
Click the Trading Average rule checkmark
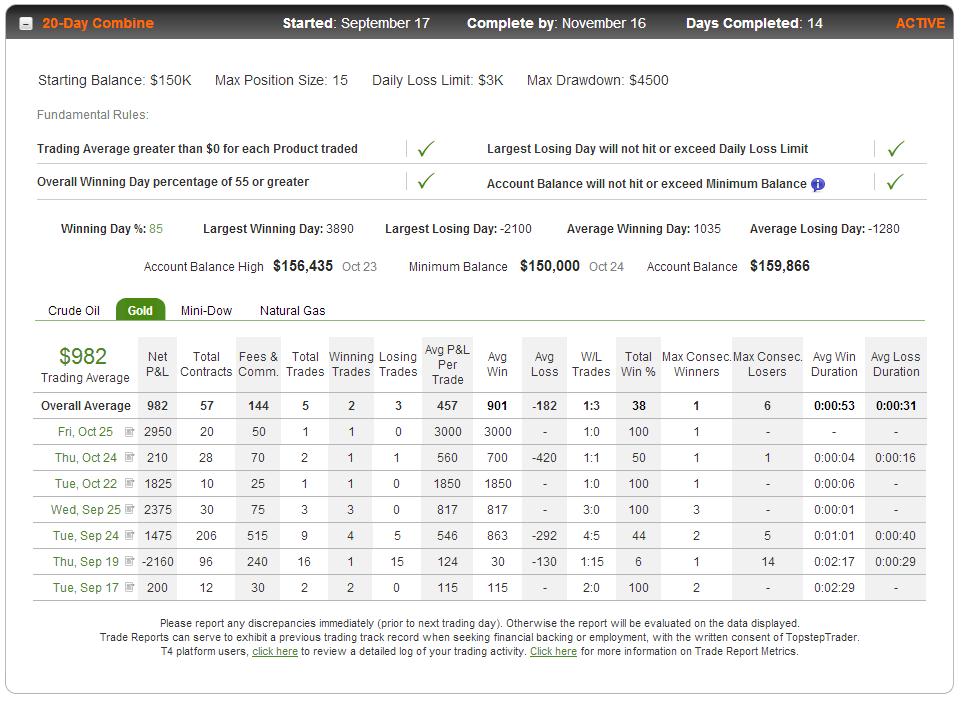point(426,148)
